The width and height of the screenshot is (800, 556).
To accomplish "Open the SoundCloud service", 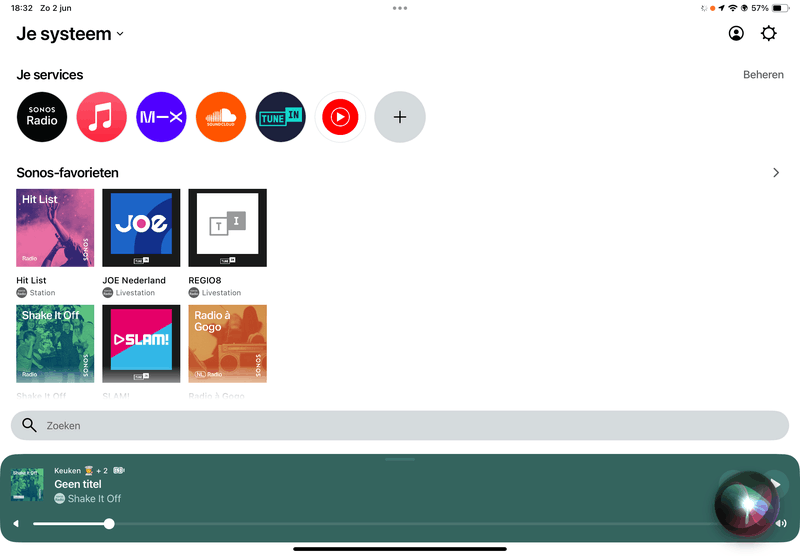I will [x=221, y=117].
